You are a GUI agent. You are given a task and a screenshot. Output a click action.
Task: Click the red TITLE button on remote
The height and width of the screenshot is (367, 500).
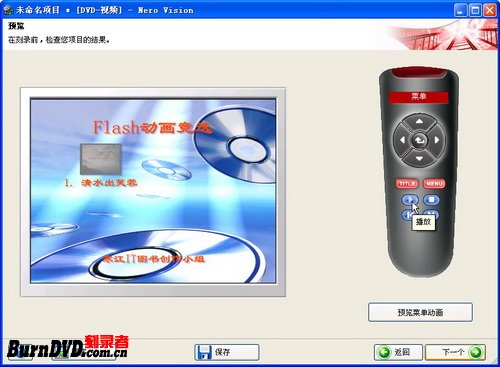(x=407, y=184)
